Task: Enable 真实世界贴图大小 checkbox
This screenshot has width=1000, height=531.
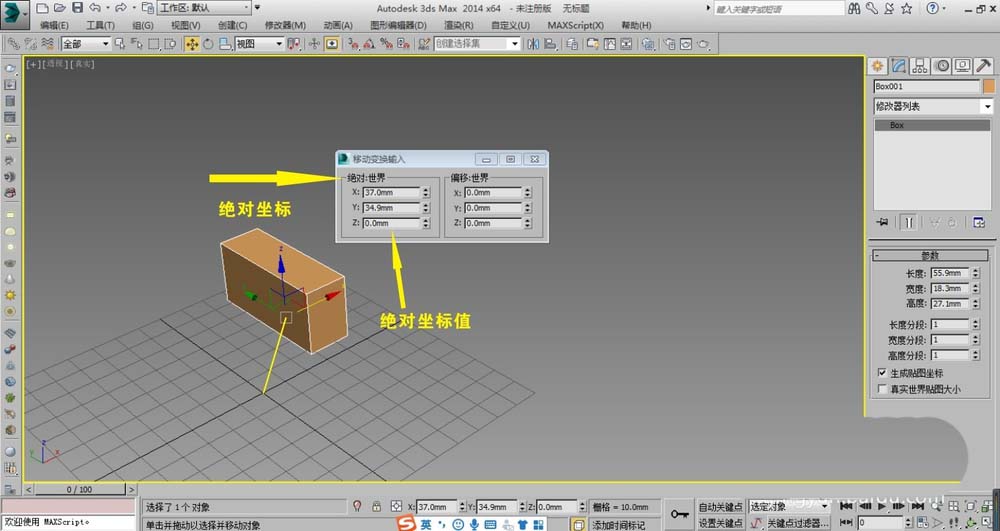Action: tap(883, 389)
